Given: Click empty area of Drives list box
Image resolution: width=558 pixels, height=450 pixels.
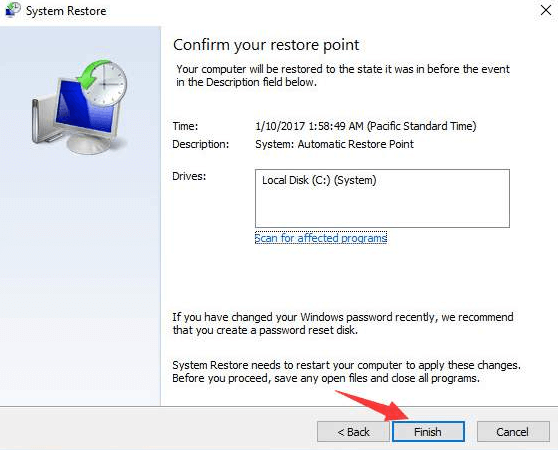Looking at the screenshot, I should click(382, 208).
